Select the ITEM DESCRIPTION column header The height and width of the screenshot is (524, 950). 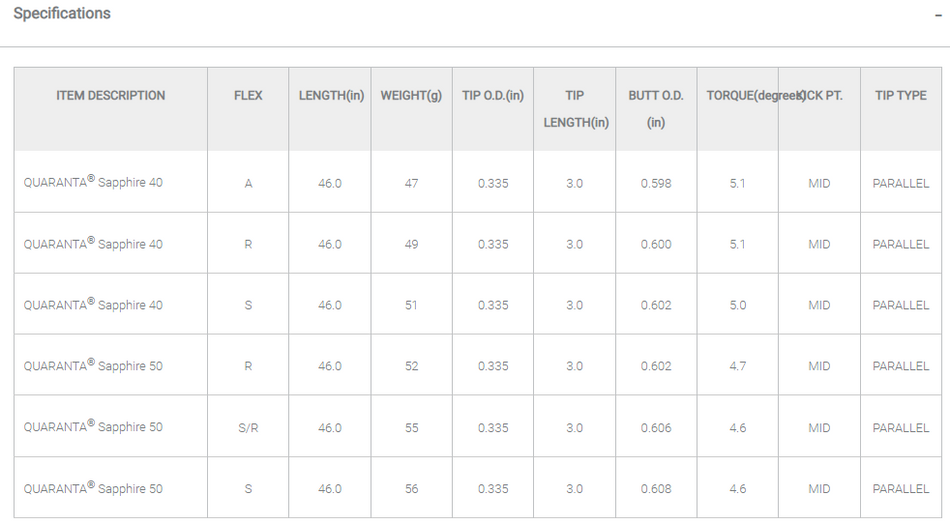point(111,96)
